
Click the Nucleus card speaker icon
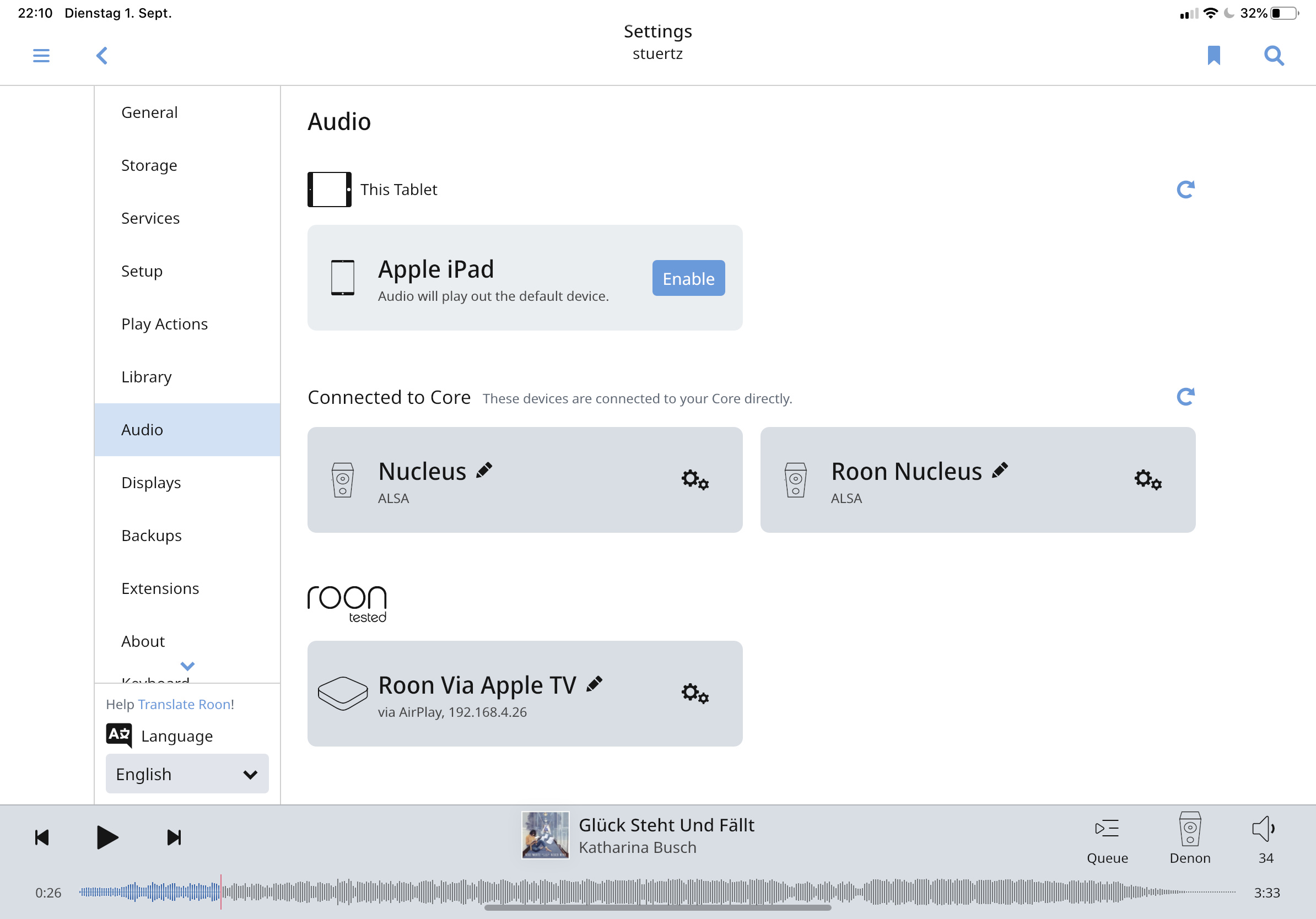pyautogui.click(x=343, y=479)
